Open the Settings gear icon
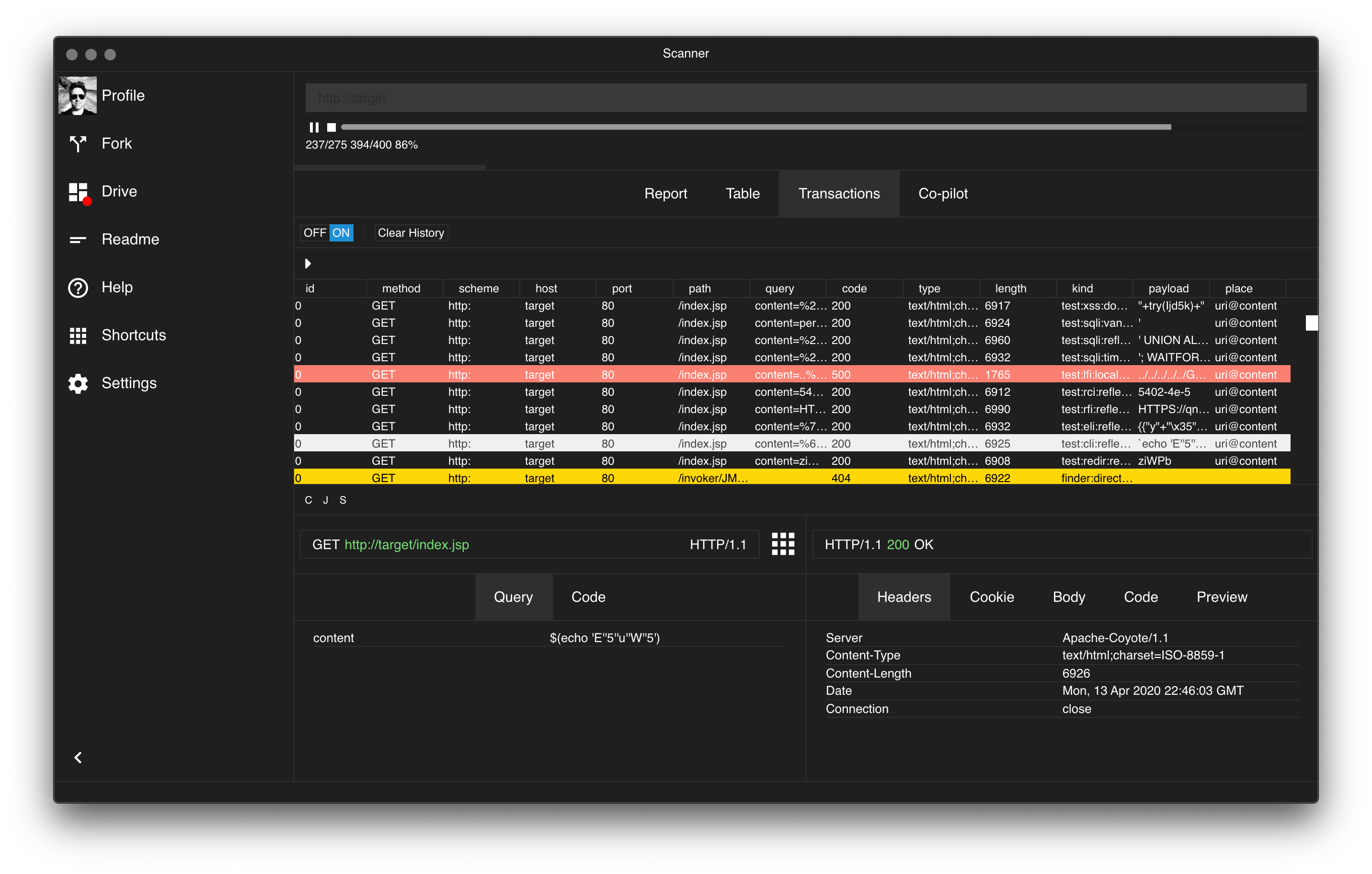Viewport: 1372px width, 874px height. (78, 383)
